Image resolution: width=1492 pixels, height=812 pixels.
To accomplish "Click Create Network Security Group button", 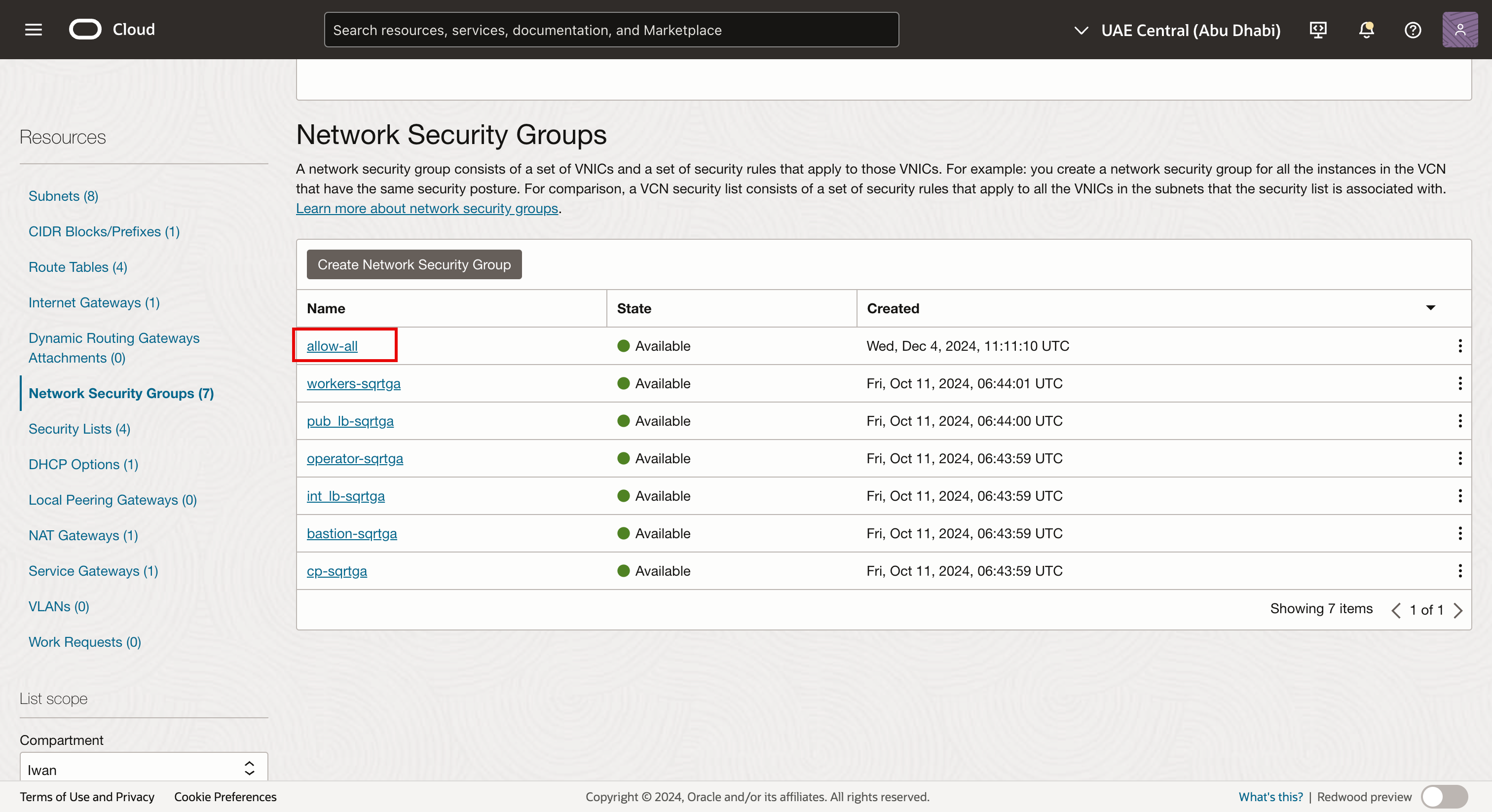I will [x=413, y=265].
